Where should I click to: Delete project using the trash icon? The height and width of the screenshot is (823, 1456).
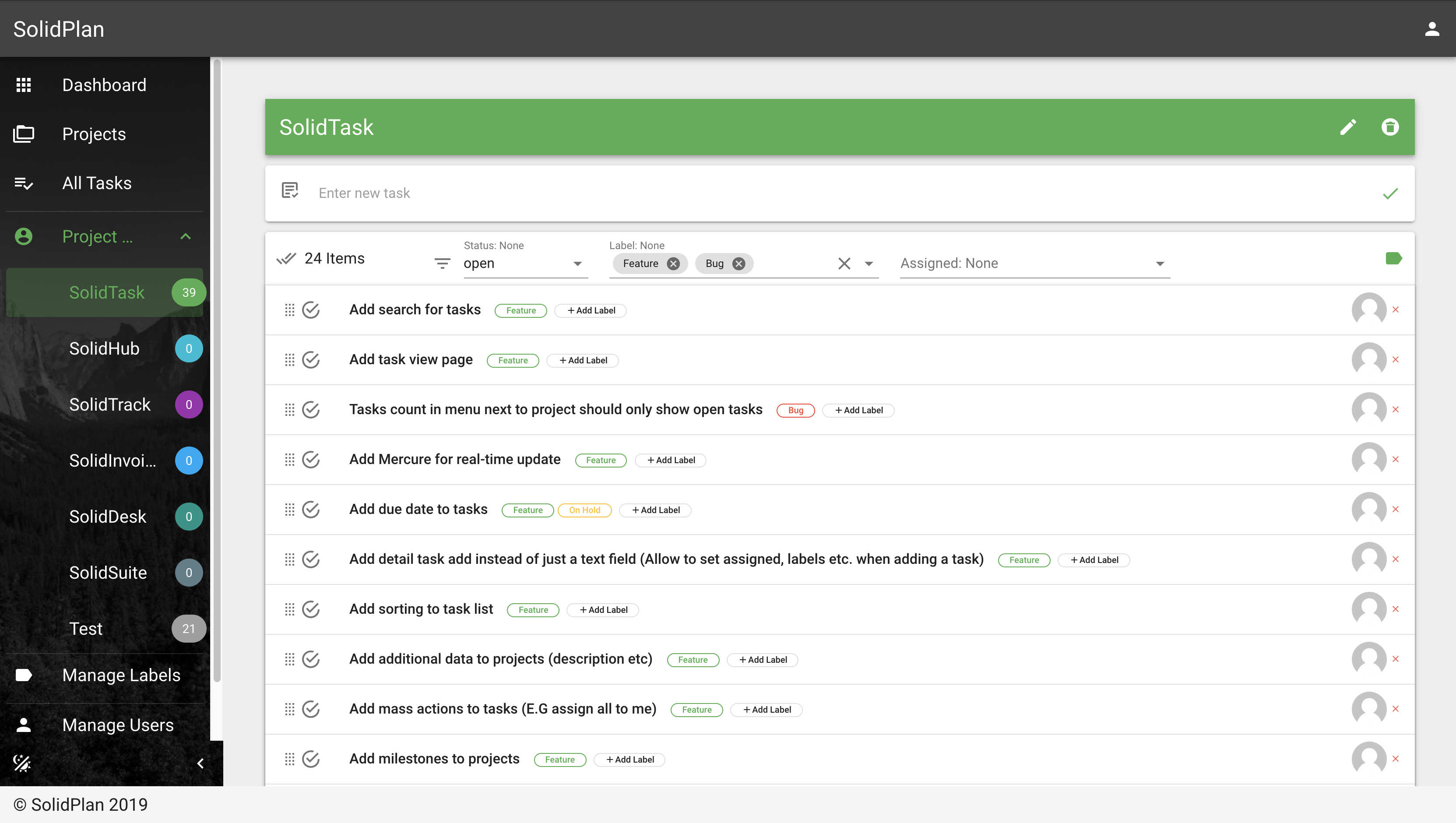coord(1390,127)
